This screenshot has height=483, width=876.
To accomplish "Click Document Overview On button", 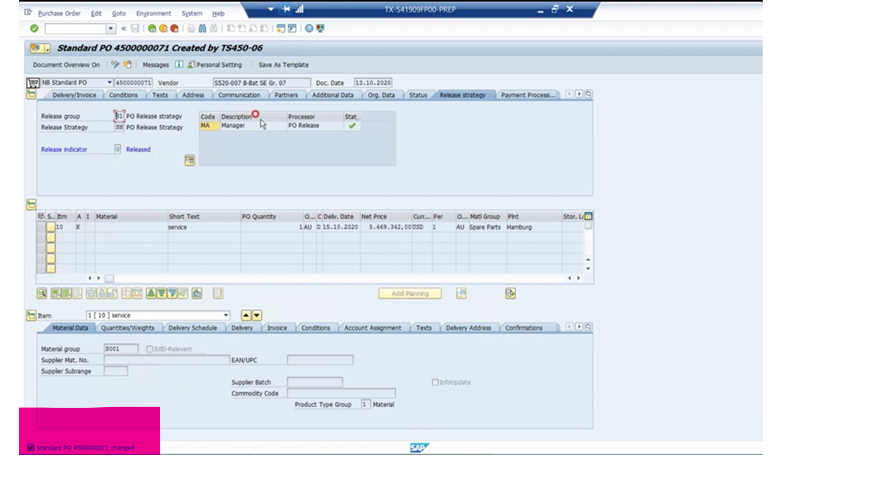I will 66,65.
